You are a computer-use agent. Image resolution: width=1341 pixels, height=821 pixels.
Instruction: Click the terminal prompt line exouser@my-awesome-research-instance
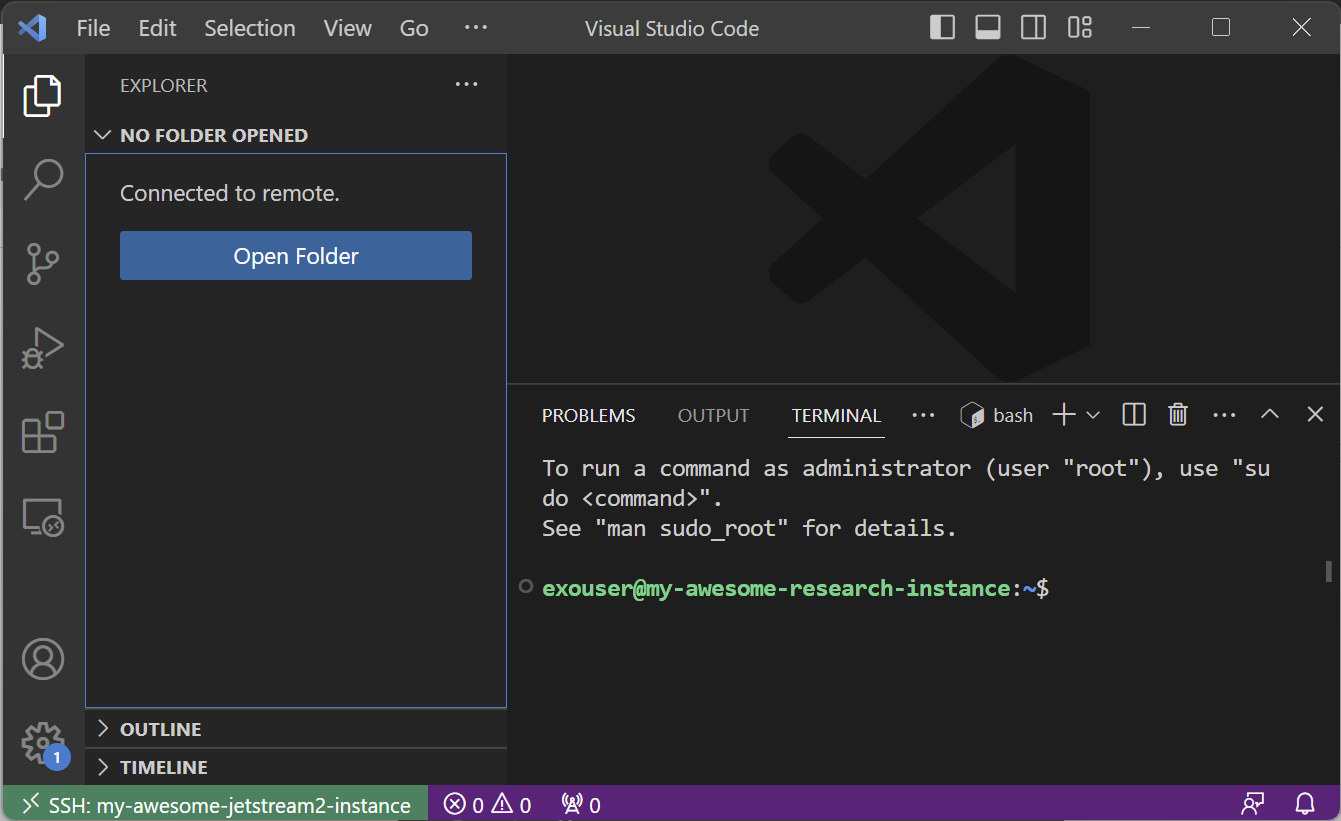[x=796, y=588]
